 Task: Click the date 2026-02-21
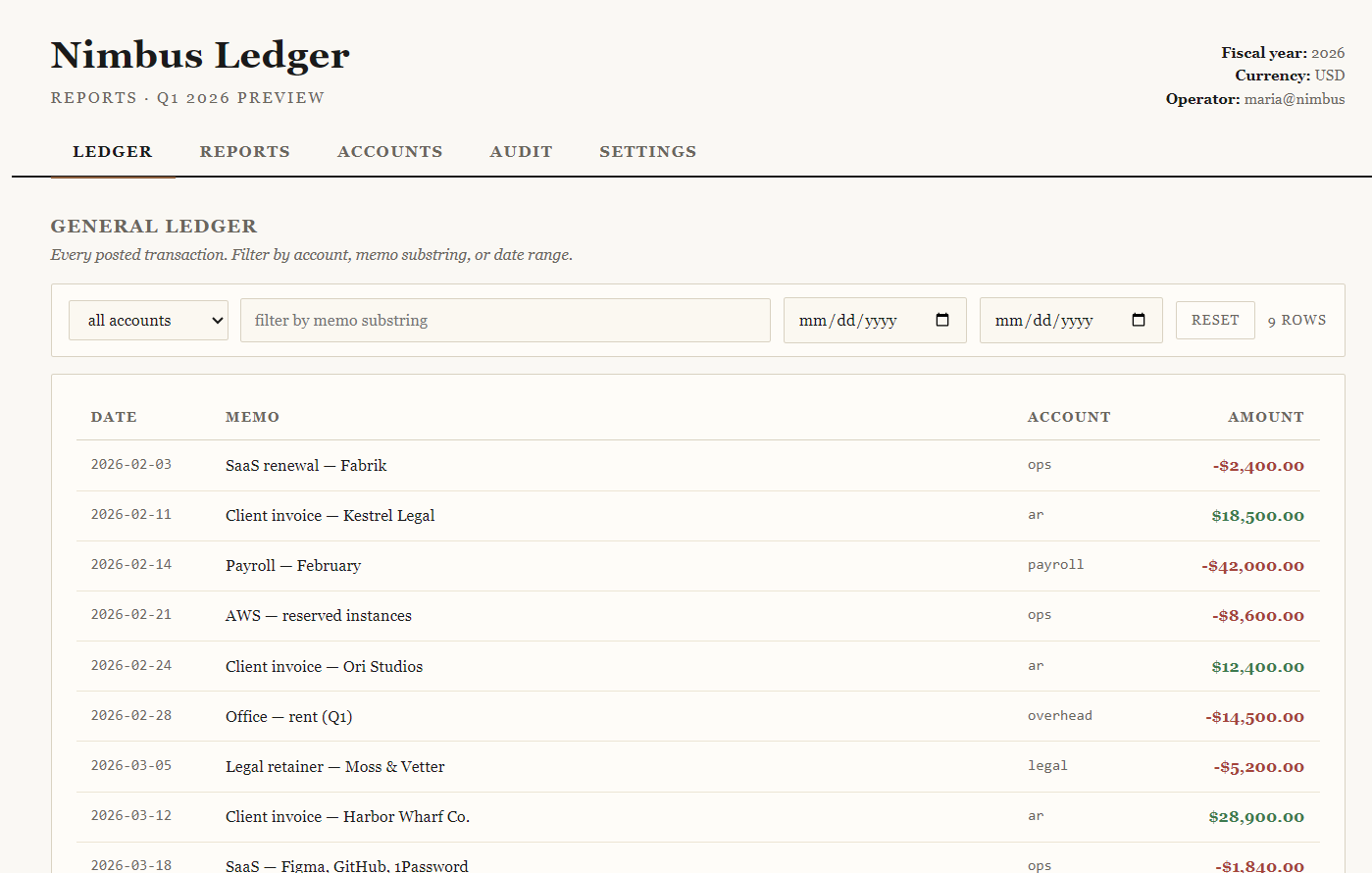pyautogui.click(x=131, y=614)
